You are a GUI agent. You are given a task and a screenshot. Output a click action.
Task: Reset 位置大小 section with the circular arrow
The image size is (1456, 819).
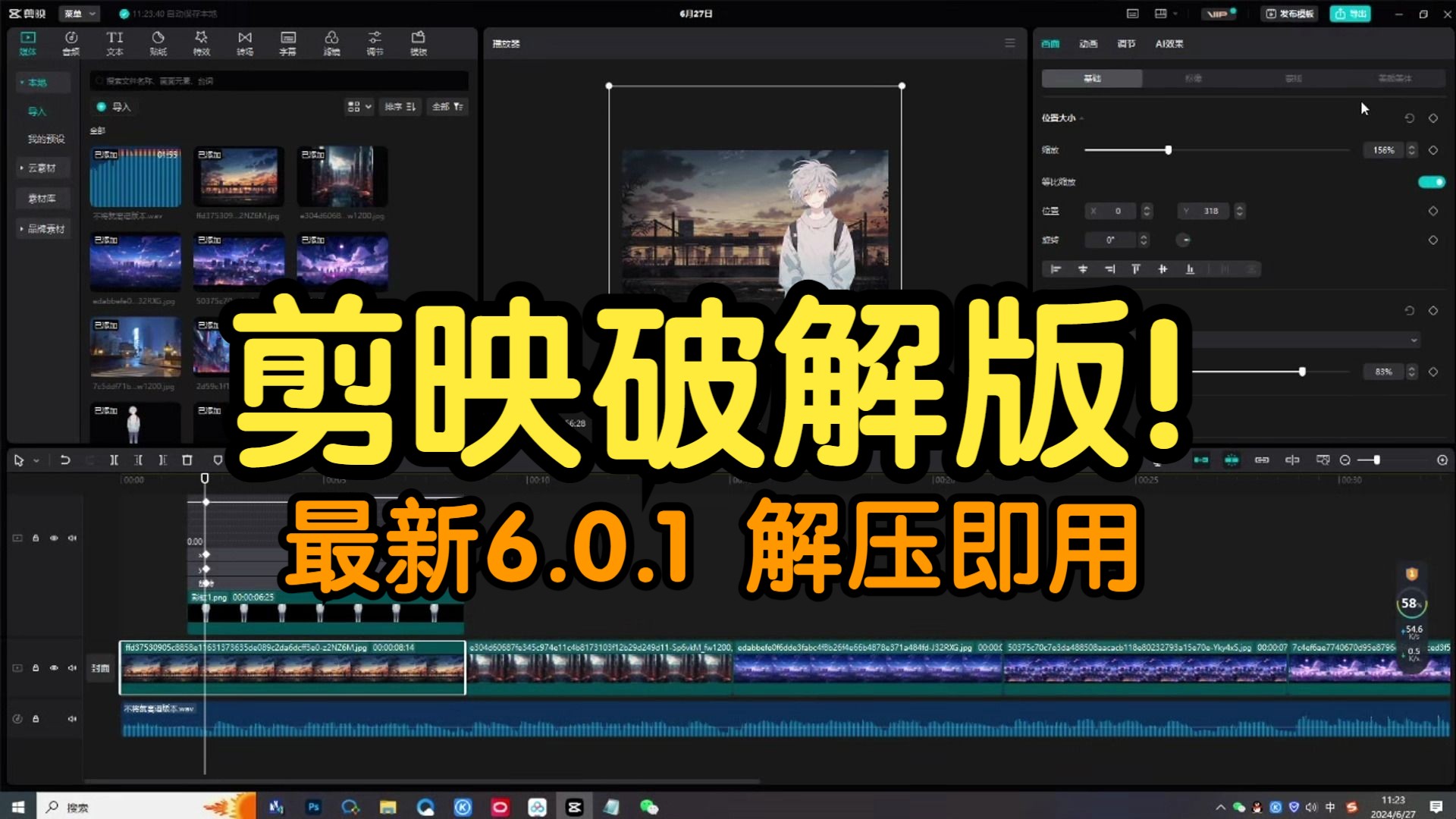click(x=1409, y=118)
